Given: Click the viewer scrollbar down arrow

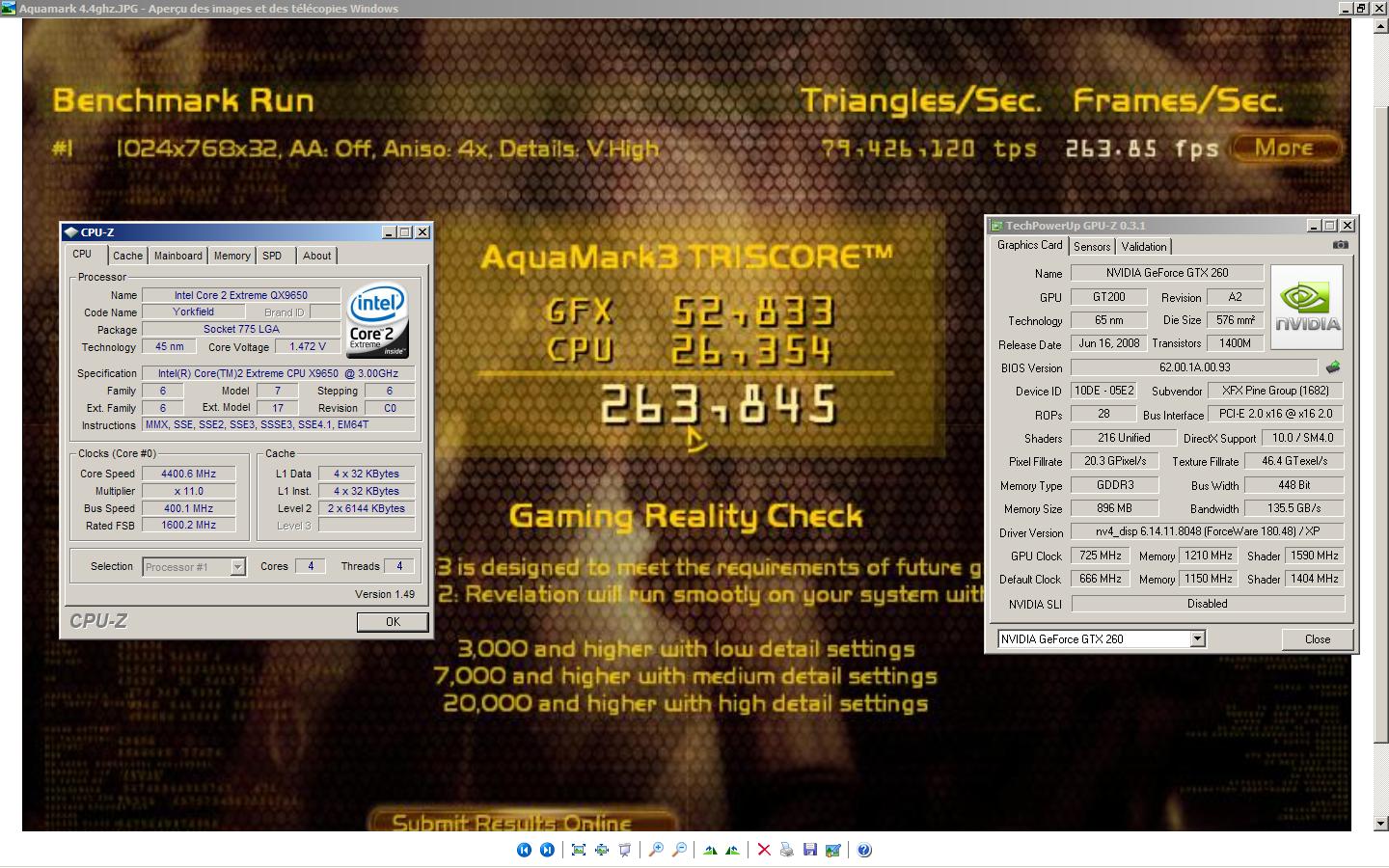Looking at the screenshot, I should pyautogui.click(x=1380, y=824).
